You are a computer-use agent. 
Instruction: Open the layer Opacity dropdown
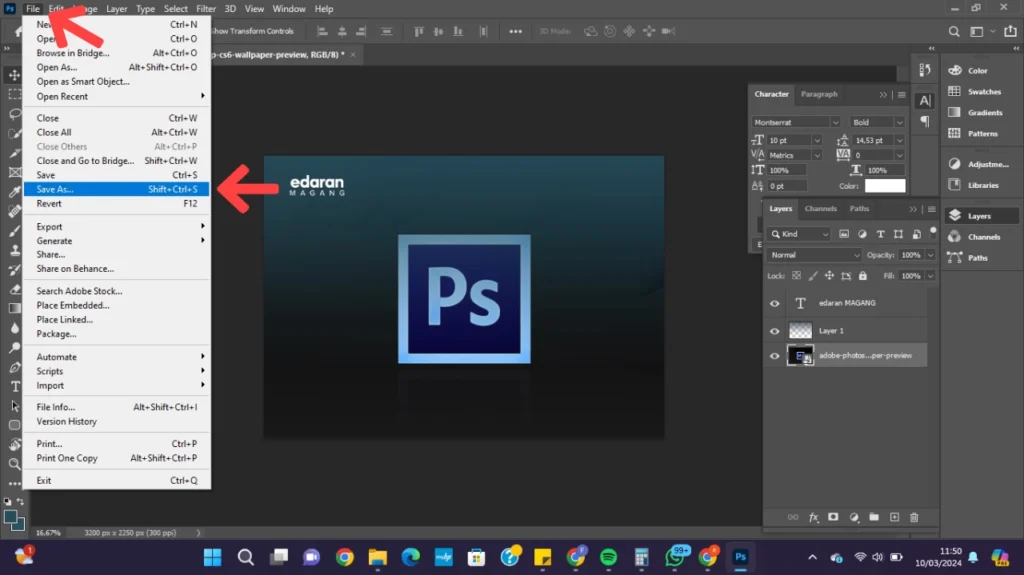931,255
